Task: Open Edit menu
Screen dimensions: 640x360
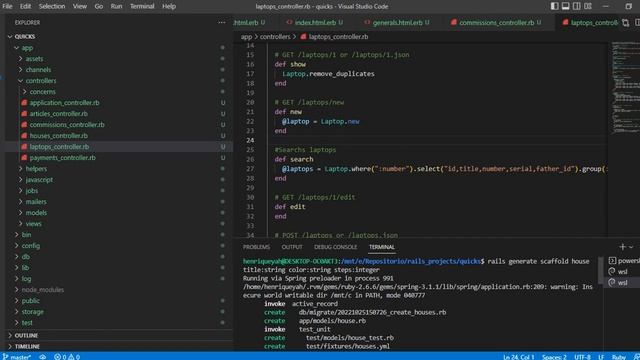Action: pyautogui.click(x=25, y=6)
